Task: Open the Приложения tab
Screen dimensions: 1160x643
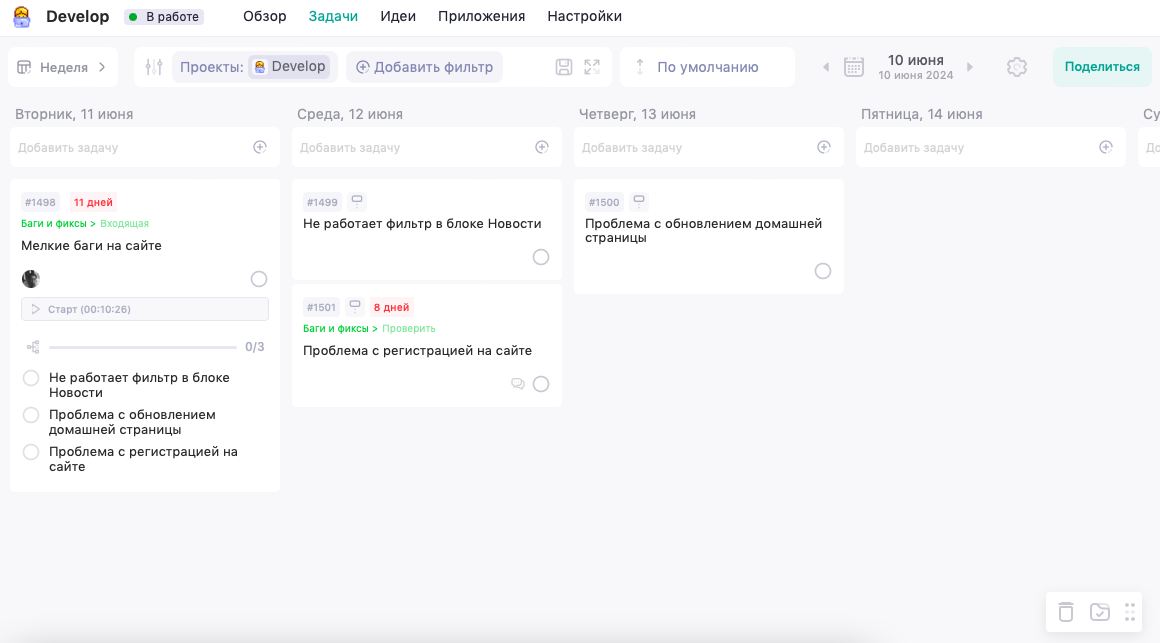Action: [x=481, y=16]
